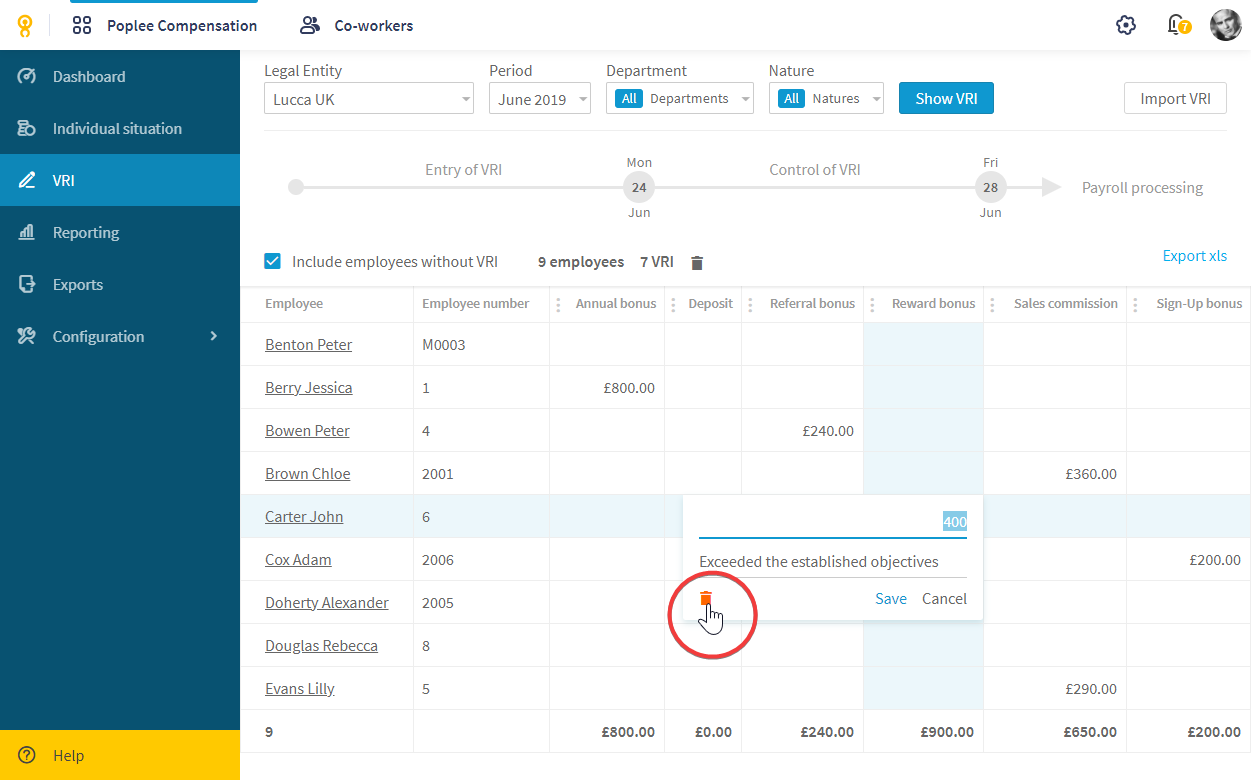The image size is (1251, 780).
Task: Delete all VRI with the header trash icon
Action: coord(697,263)
